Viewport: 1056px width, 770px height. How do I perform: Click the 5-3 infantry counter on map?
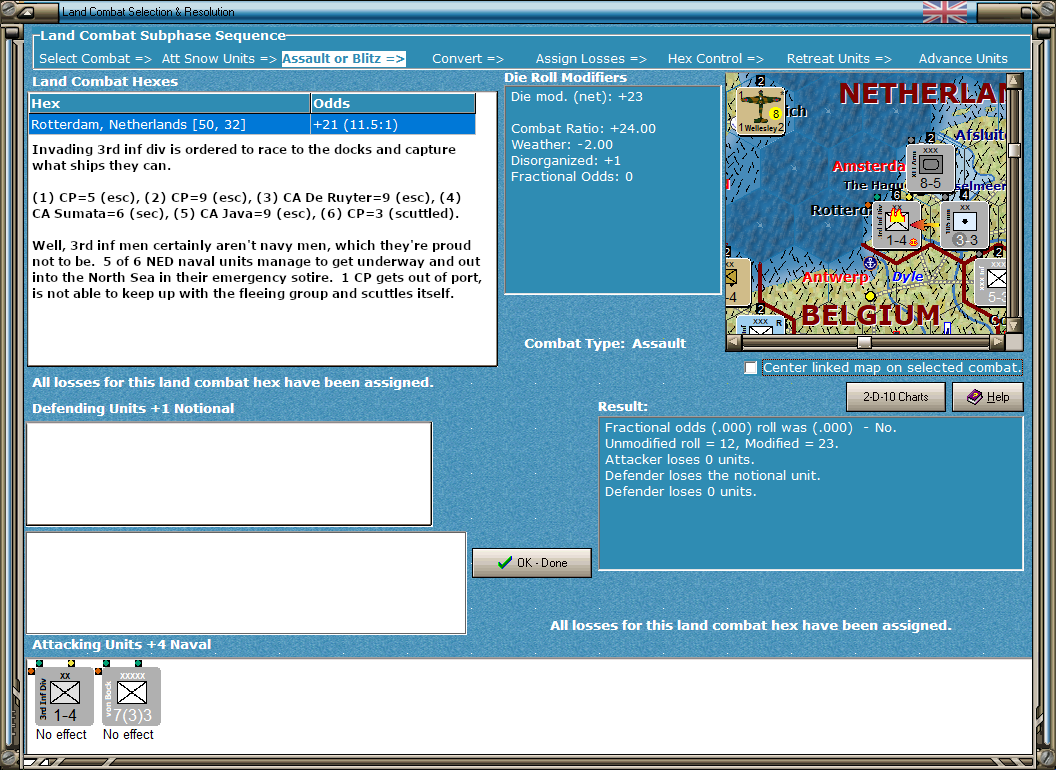tap(992, 282)
